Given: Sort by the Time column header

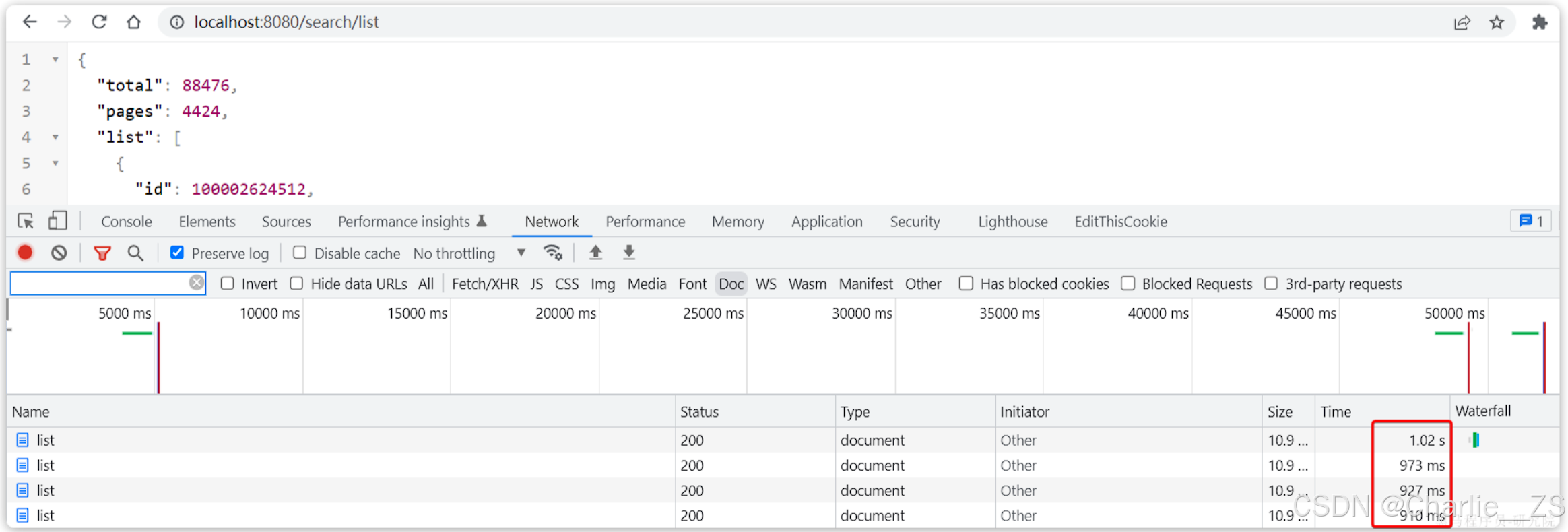Looking at the screenshot, I should coord(1382,411).
